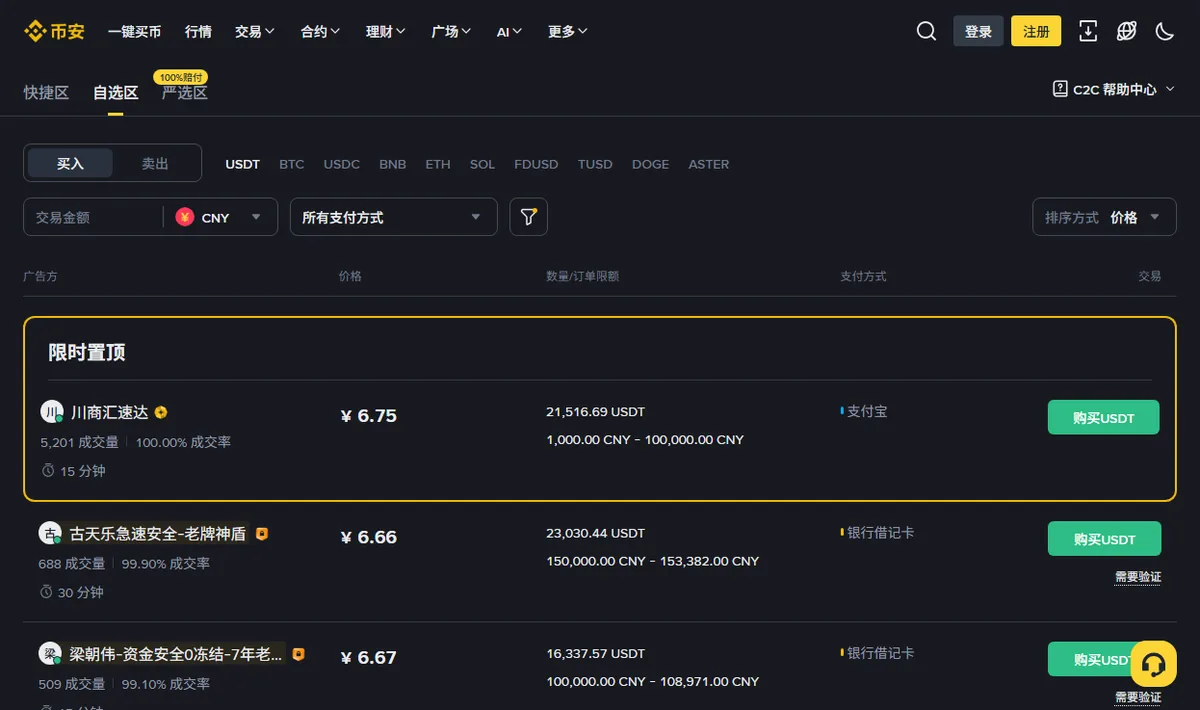Image resolution: width=1200 pixels, height=710 pixels.
Task: Switch to 快捷区 tab
Action: click(x=46, y=93)
